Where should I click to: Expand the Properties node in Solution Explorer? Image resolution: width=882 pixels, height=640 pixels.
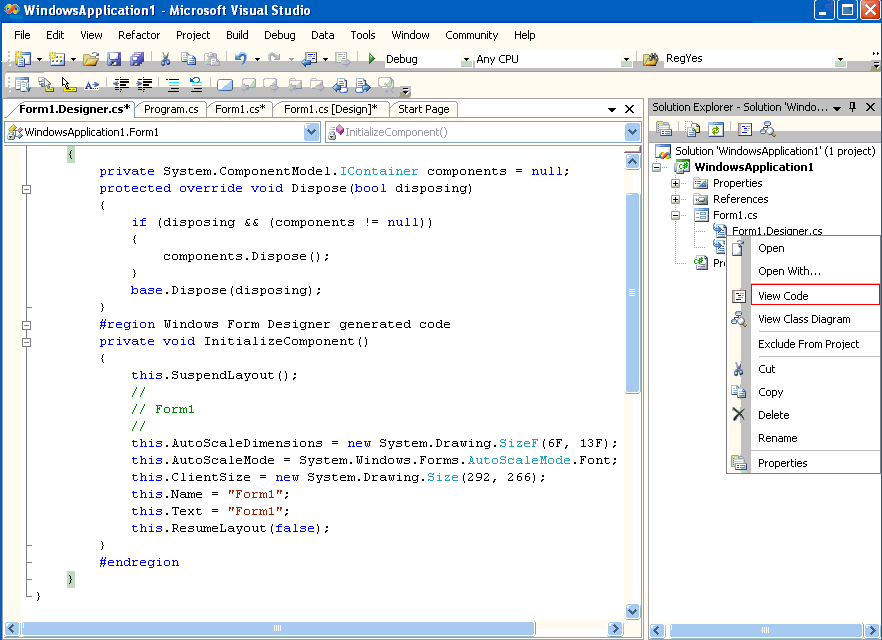pos(676,183)
